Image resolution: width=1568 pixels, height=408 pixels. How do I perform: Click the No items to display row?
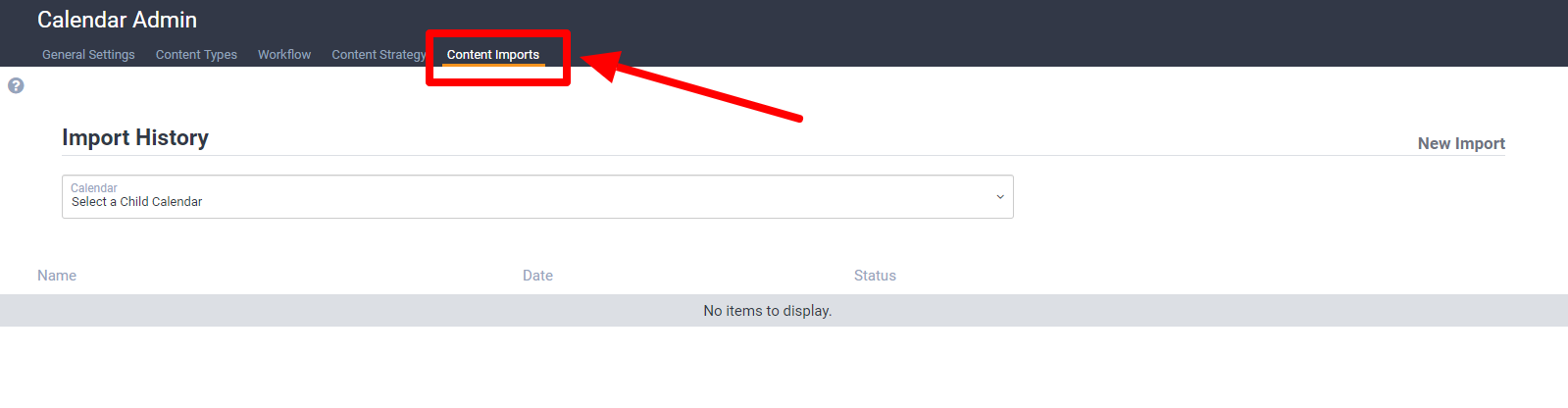point(784,311)
